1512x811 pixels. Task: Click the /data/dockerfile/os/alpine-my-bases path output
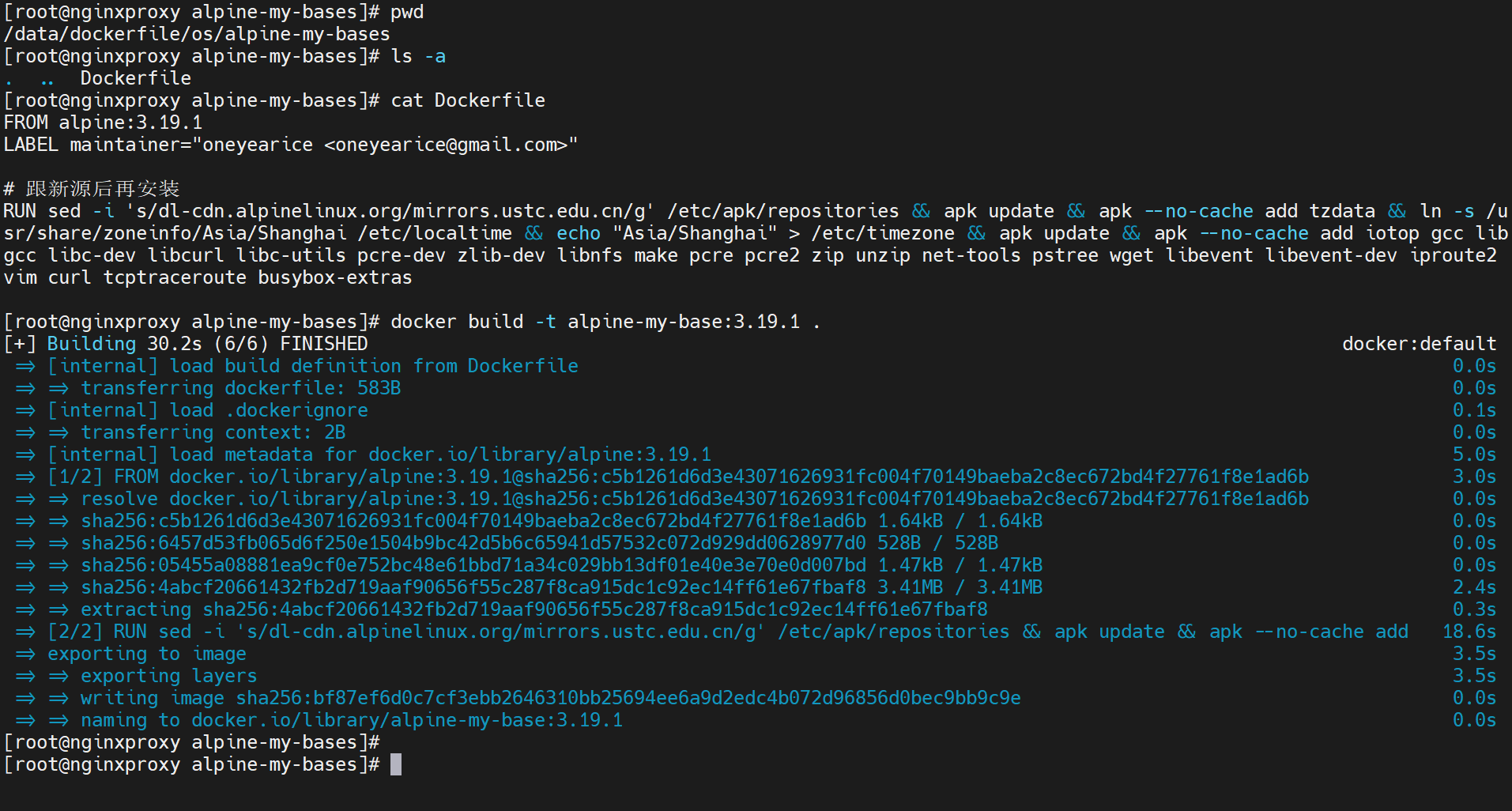(197, 34)
